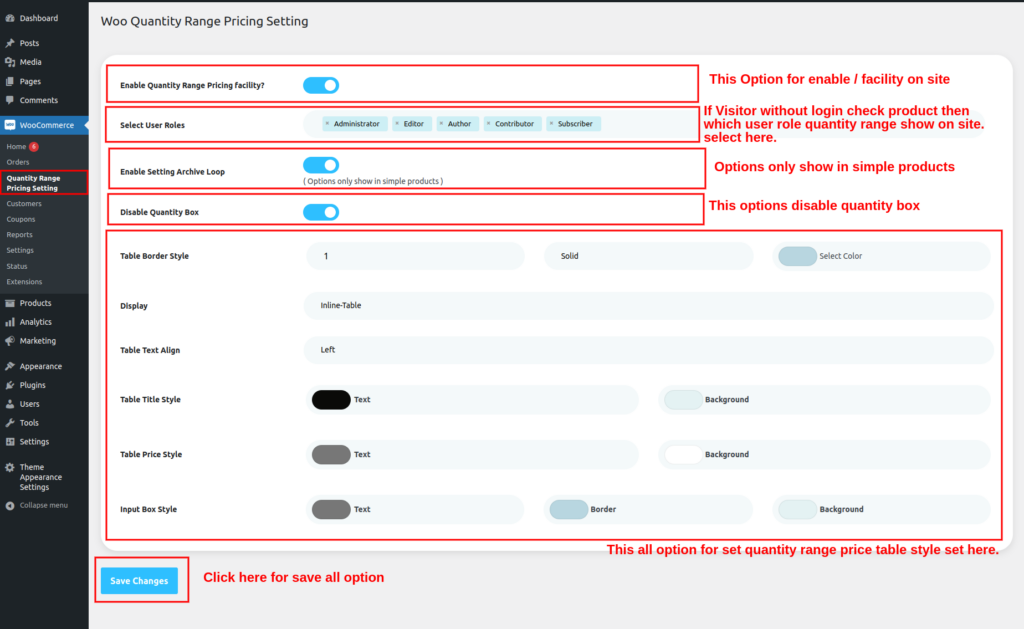Click the Appearance brush icon
The image size is (1024, 629).
tap(10, 366)
